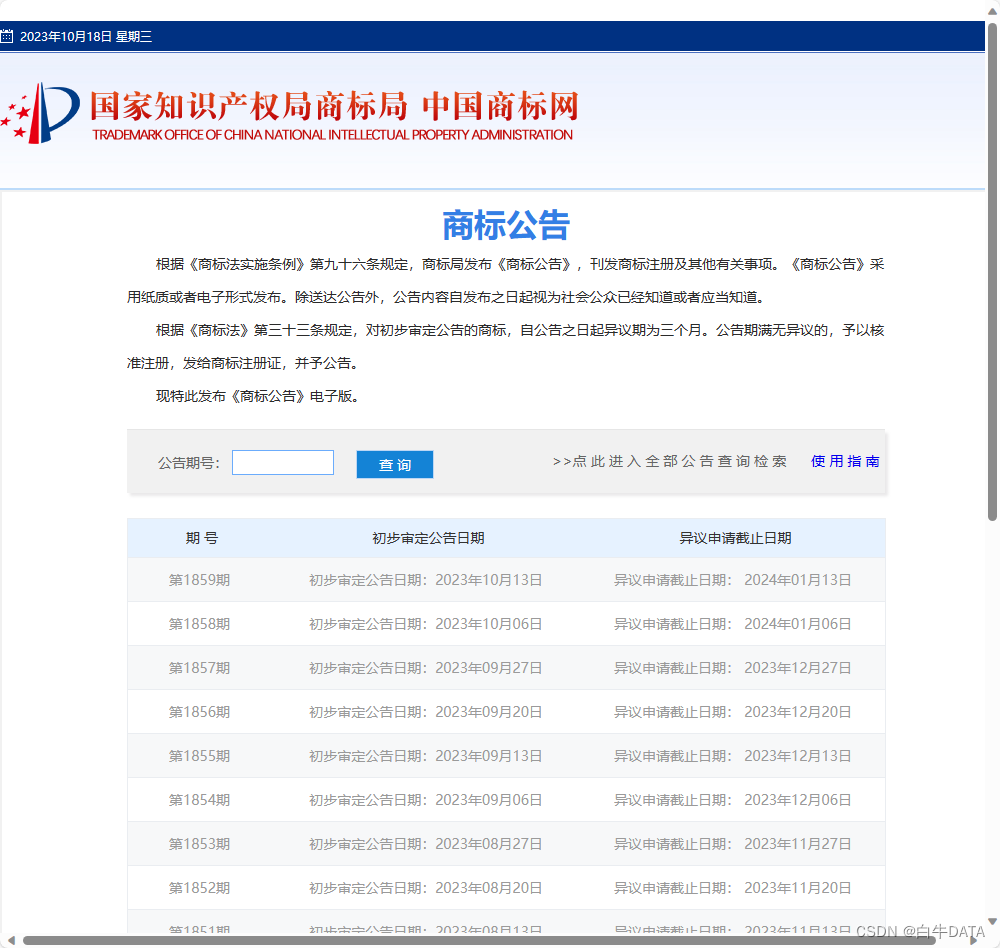1000x948 pixels.
Task: Select opposition deadline 2024年01月06日
Action: (798, 624)
